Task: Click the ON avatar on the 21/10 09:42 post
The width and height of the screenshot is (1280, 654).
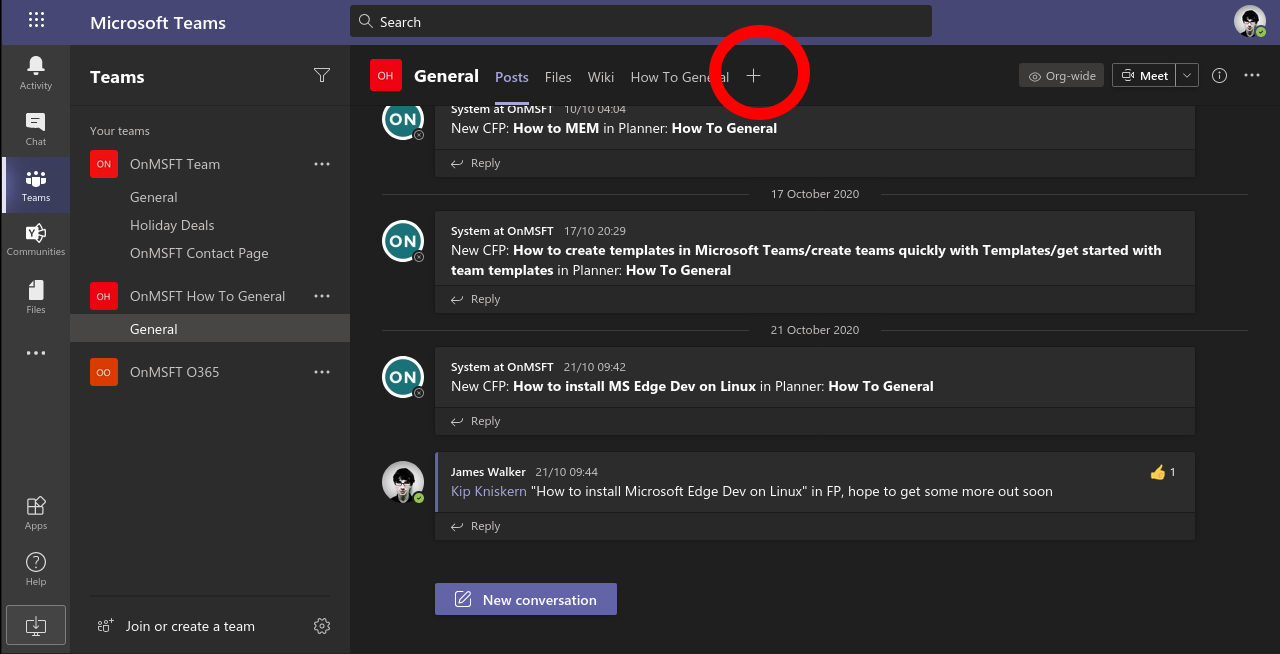Action: 403,377
